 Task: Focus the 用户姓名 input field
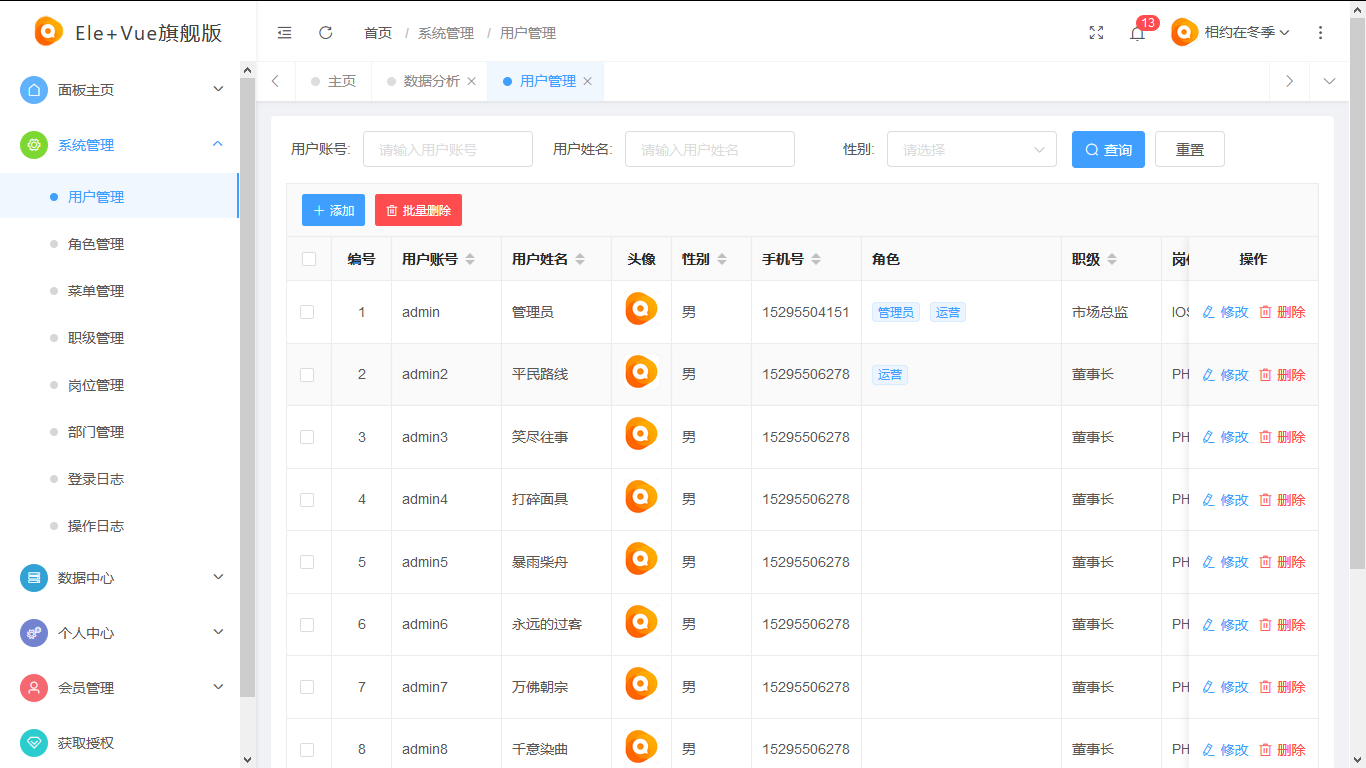click(x=710, y=149)
